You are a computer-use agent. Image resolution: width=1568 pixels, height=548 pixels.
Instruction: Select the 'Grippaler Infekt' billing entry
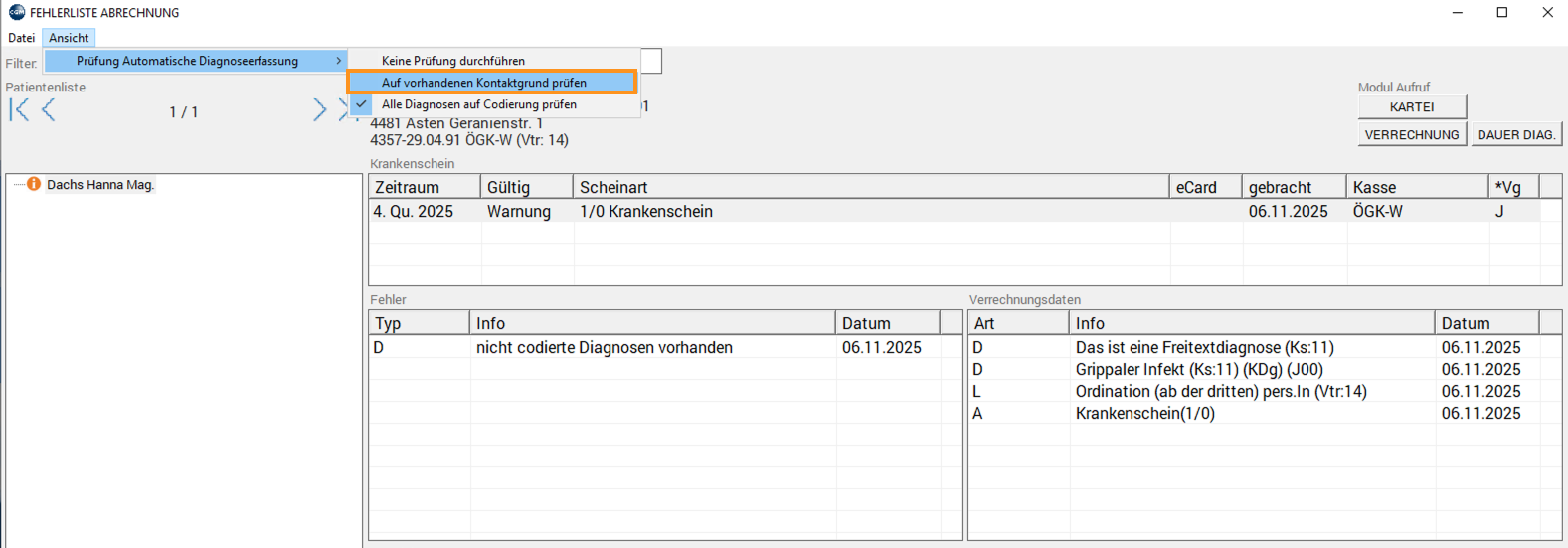pos(1198,369)
